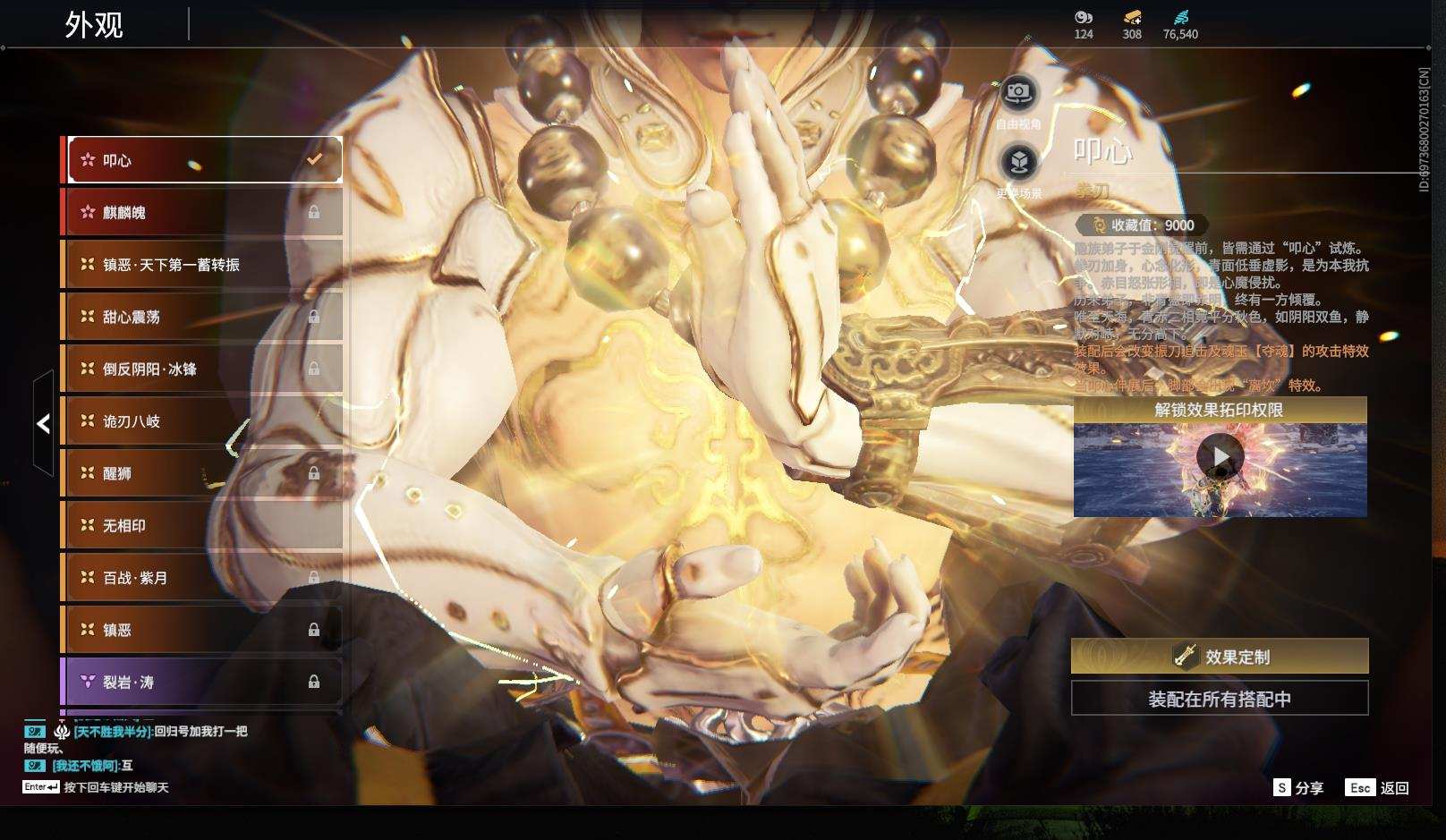Click the lock icon on 麒麟魄
The width and height of the screenshot is (1446, 840).
click(314, 212)
